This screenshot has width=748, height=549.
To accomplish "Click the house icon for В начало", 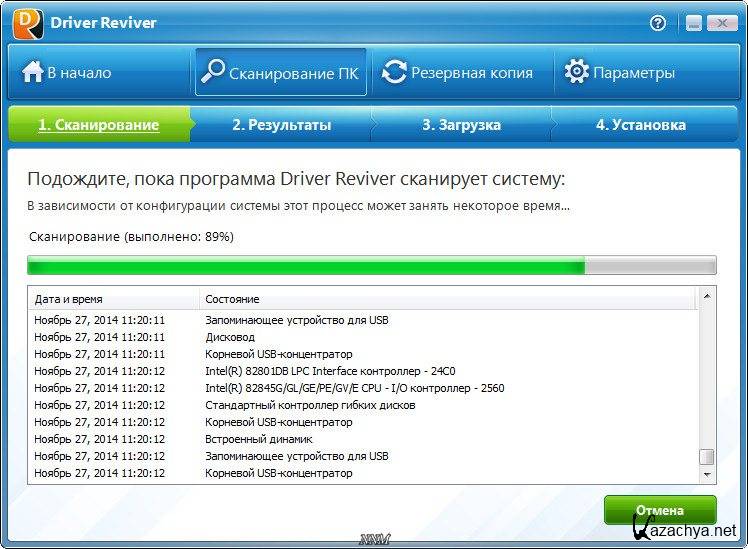I will 33,72.
